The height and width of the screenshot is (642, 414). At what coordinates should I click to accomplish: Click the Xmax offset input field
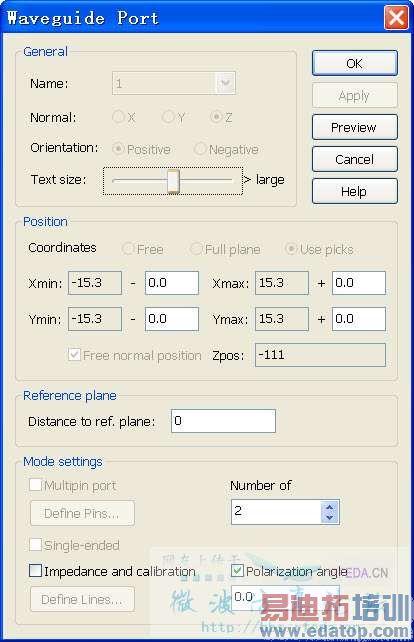(359, 283)
